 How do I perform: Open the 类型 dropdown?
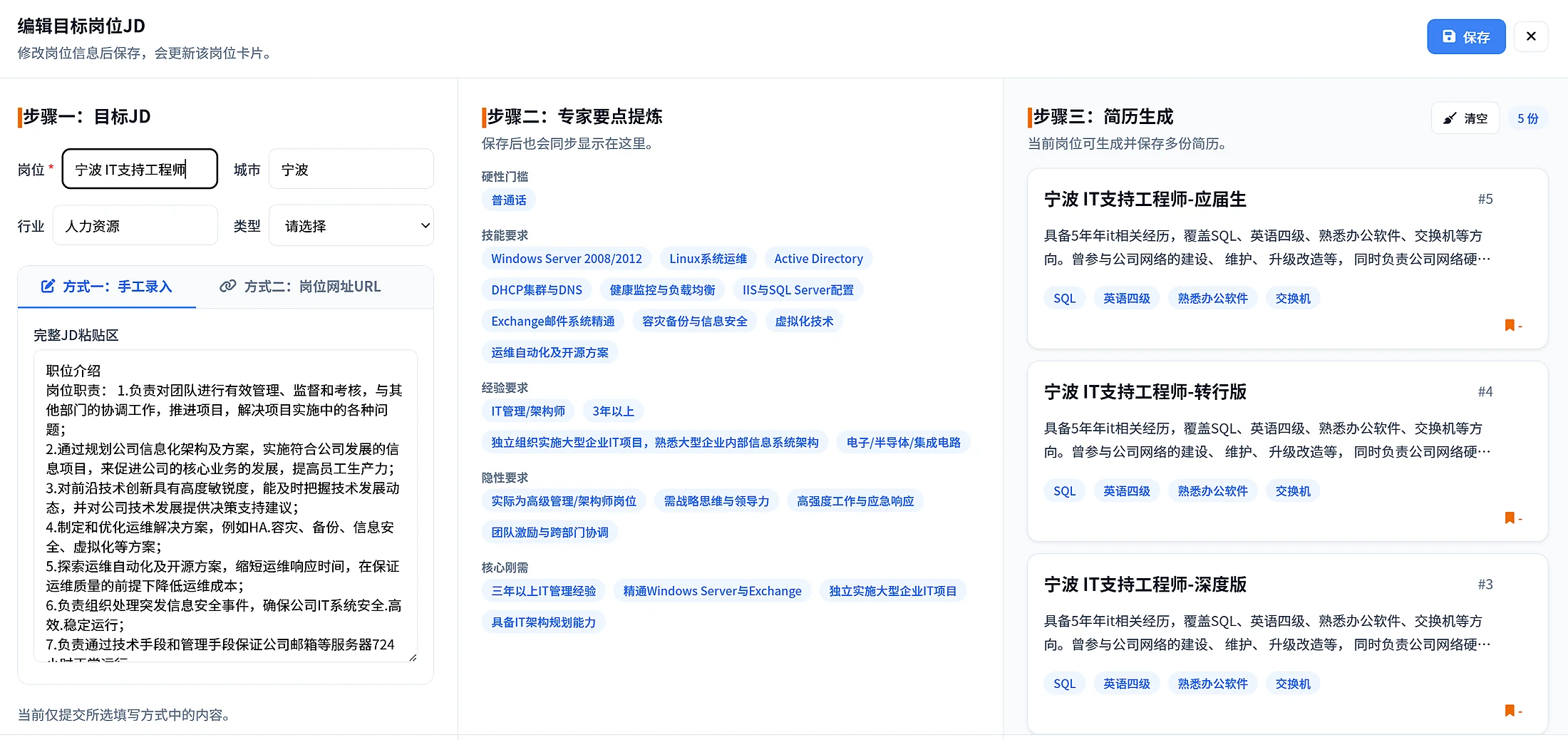[351, 225]
